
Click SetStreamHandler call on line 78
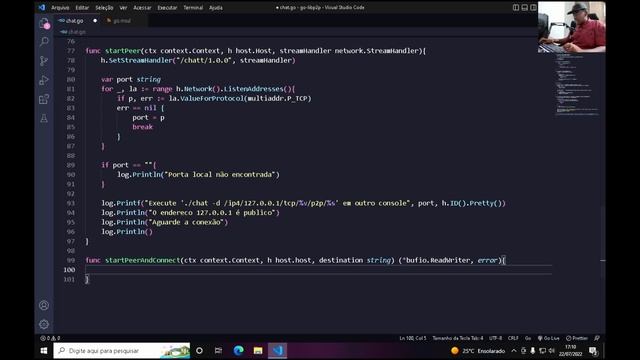[140, 60]
